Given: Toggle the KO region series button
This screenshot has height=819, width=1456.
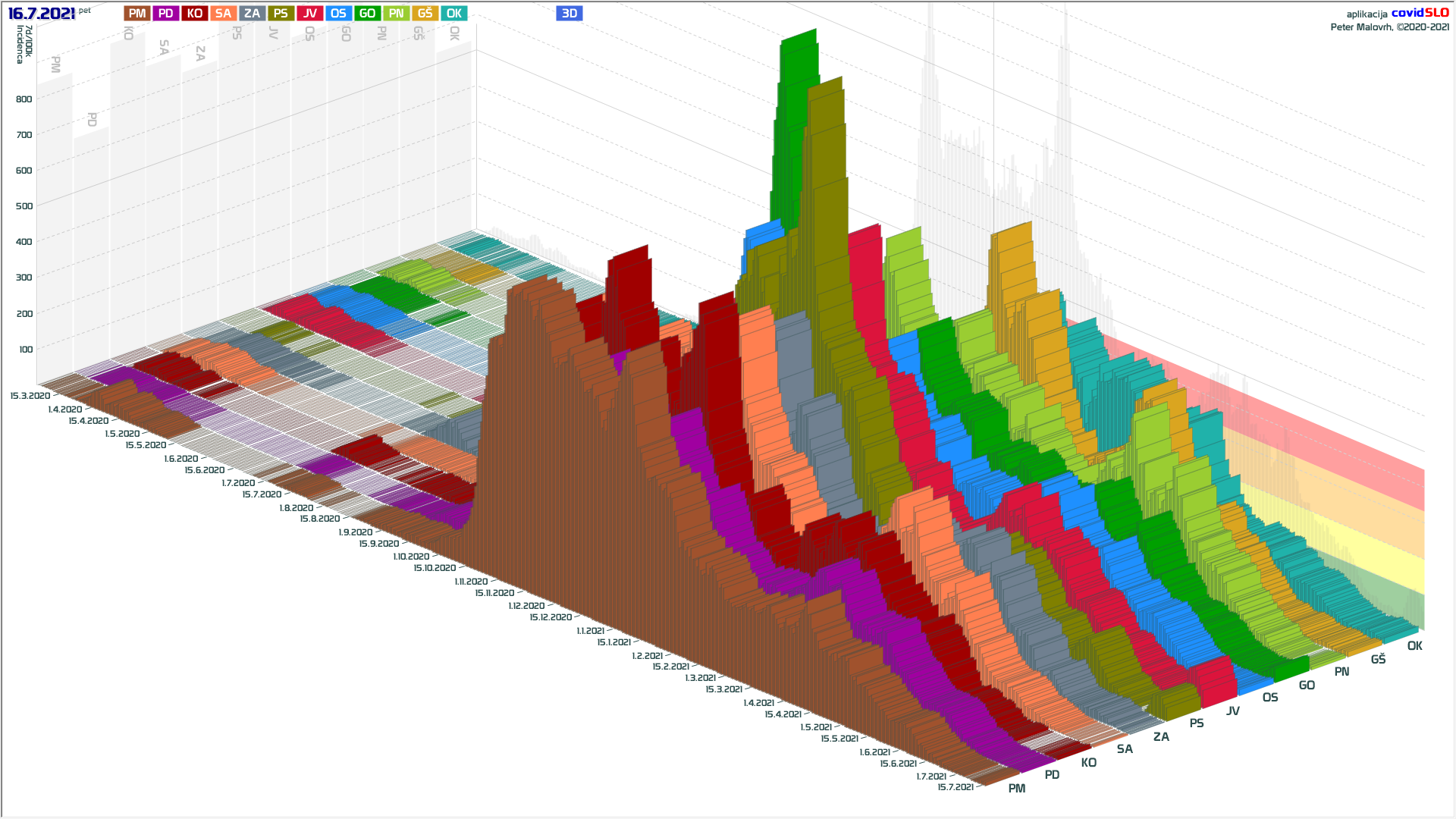Looking at the screenshot, I should (195, 14).
